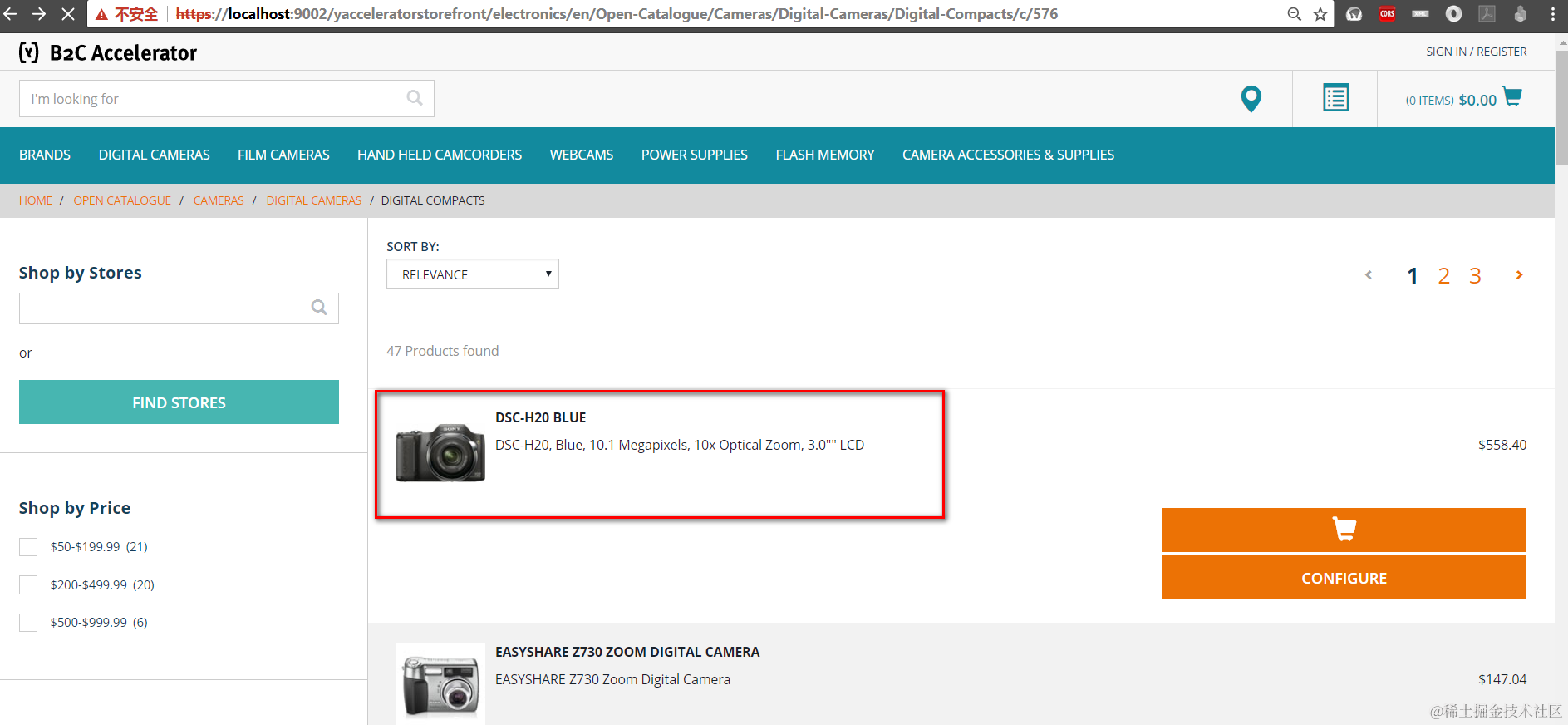Tick the $500-$999.99 price checkbox
Viewport: 1568px width, 725px height.
[28, 623]
